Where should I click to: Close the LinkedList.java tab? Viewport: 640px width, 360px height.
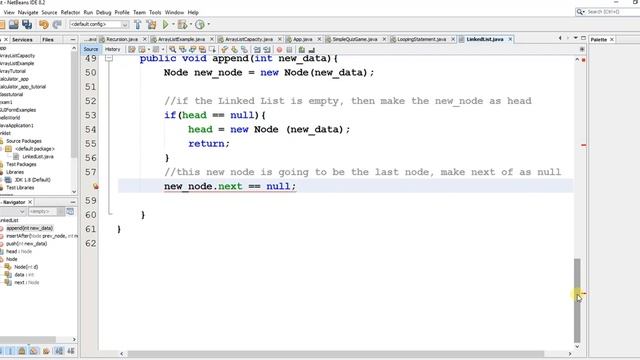[x=510, y=39]
